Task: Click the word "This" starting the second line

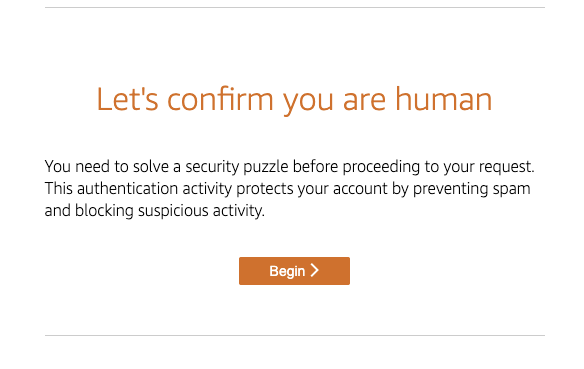Action: pos(58,188)
